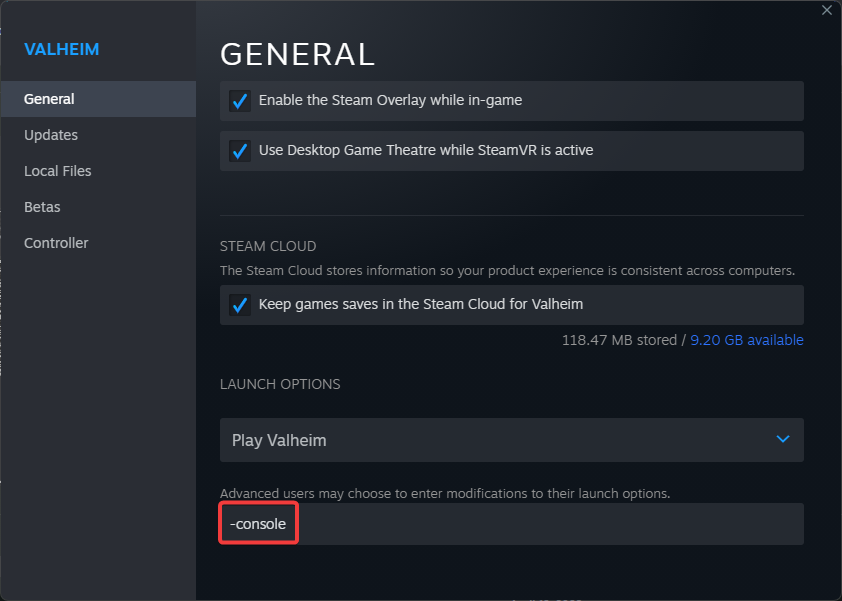Screen dimensions: 842x601
Task: Click the blue chevron on the launch selector
Action: click(783, 439)
